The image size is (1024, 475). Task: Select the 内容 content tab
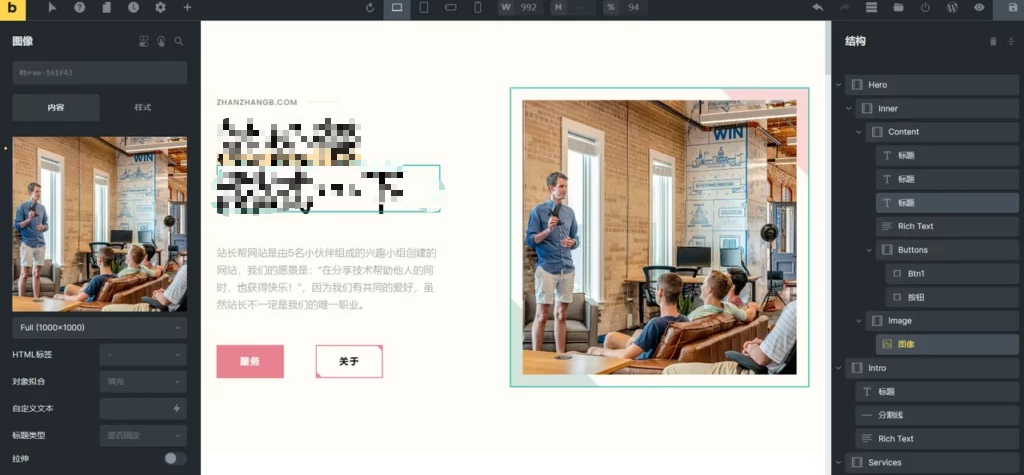[56, 107]
